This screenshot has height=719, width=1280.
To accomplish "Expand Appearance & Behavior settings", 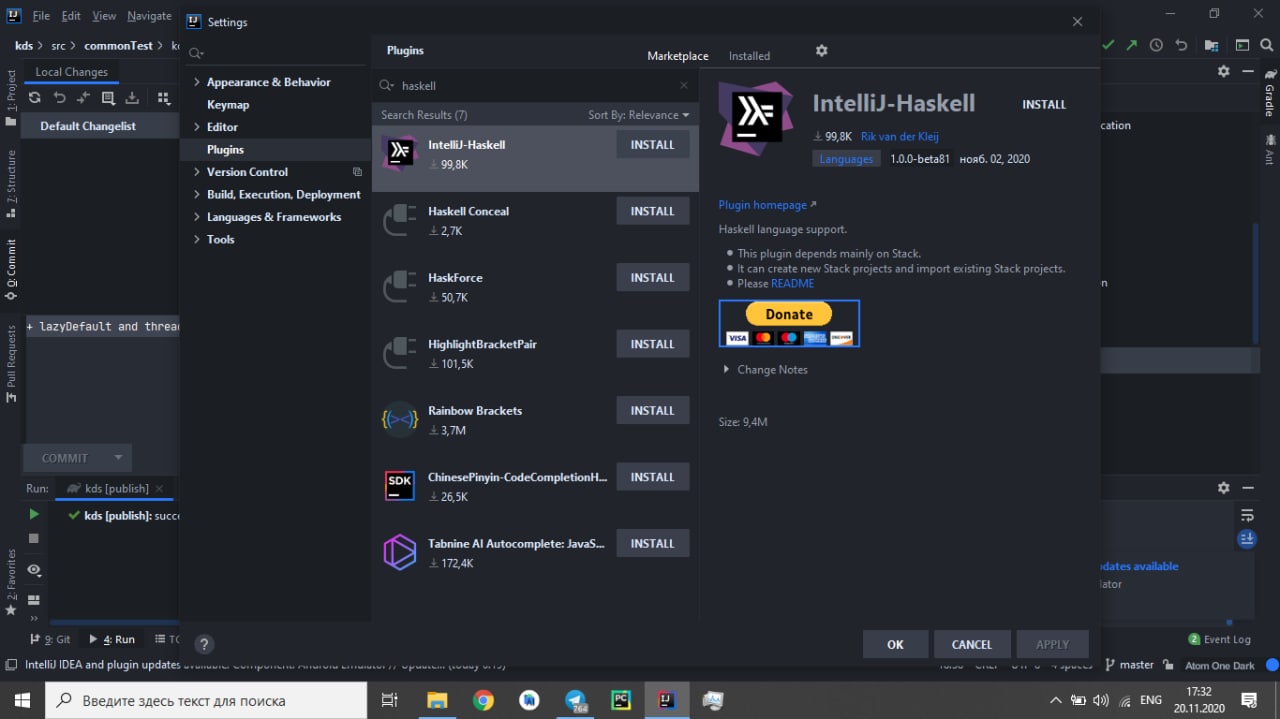I will point(196,82).
